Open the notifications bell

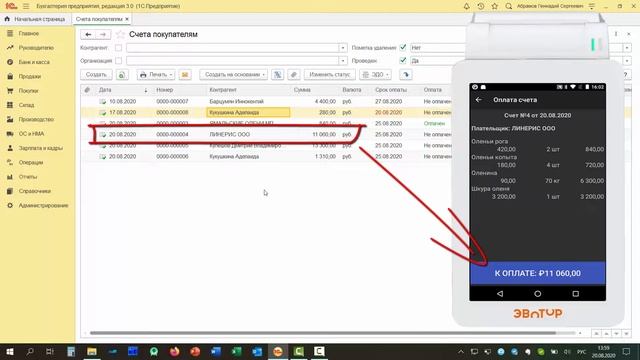coord(467,6)
